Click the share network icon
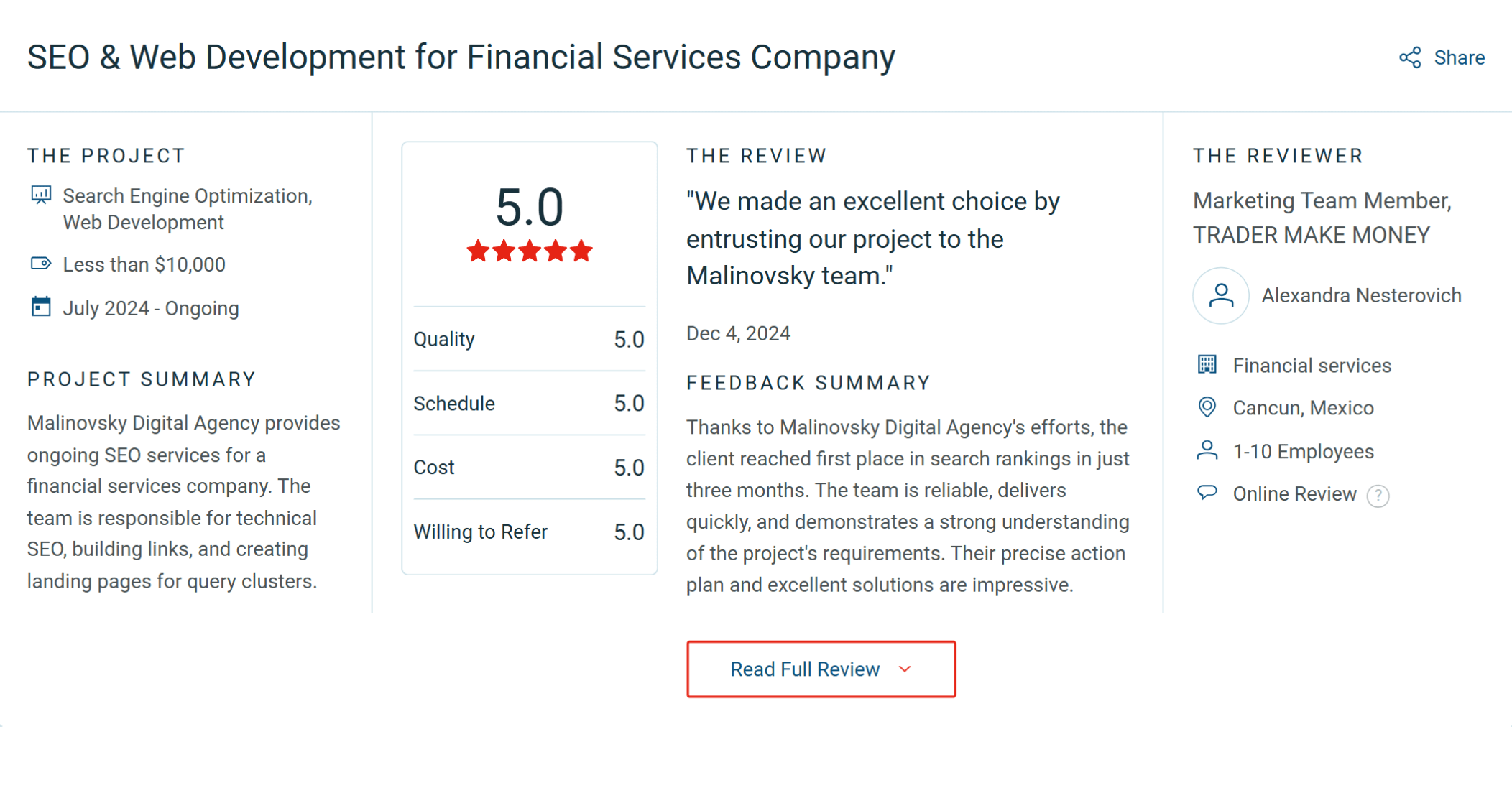The height and width of the screenshot is (793, 1512). 1410,57
